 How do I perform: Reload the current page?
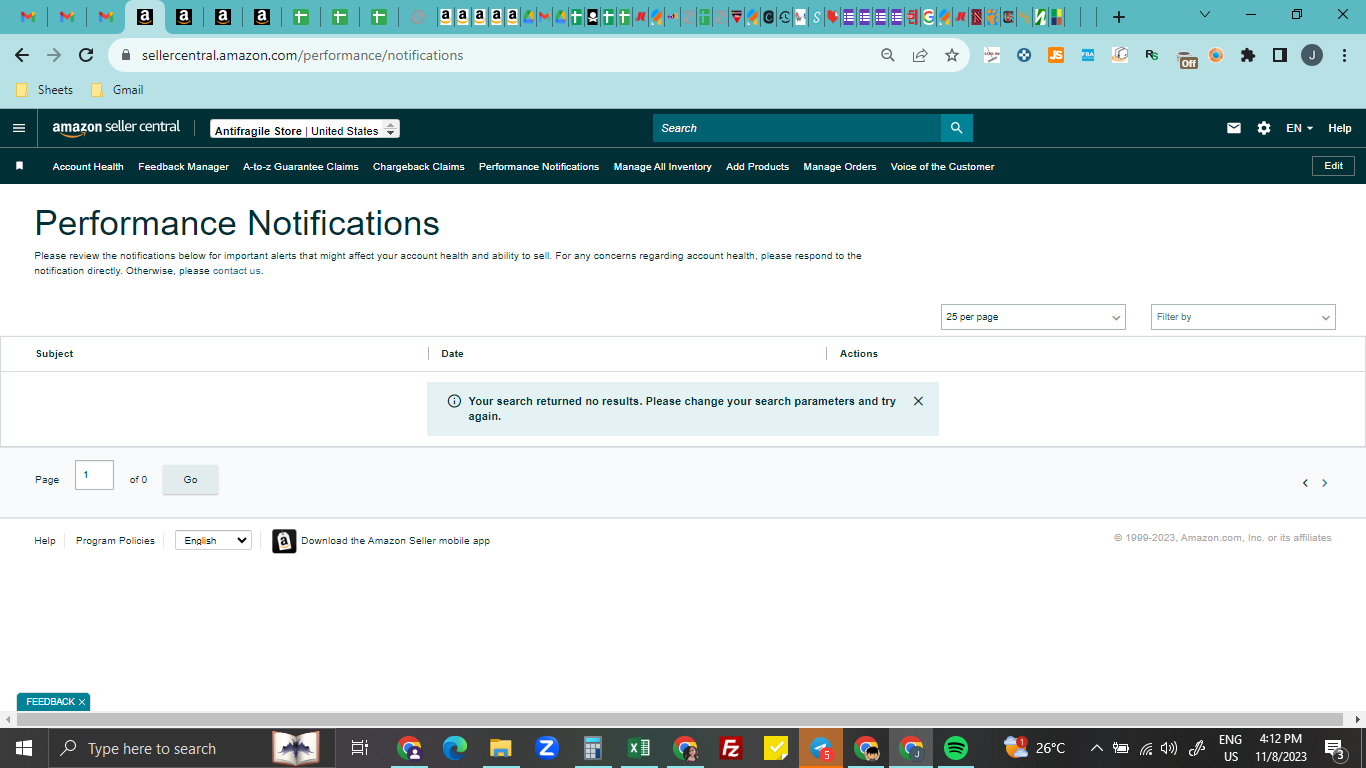[86, 55]
